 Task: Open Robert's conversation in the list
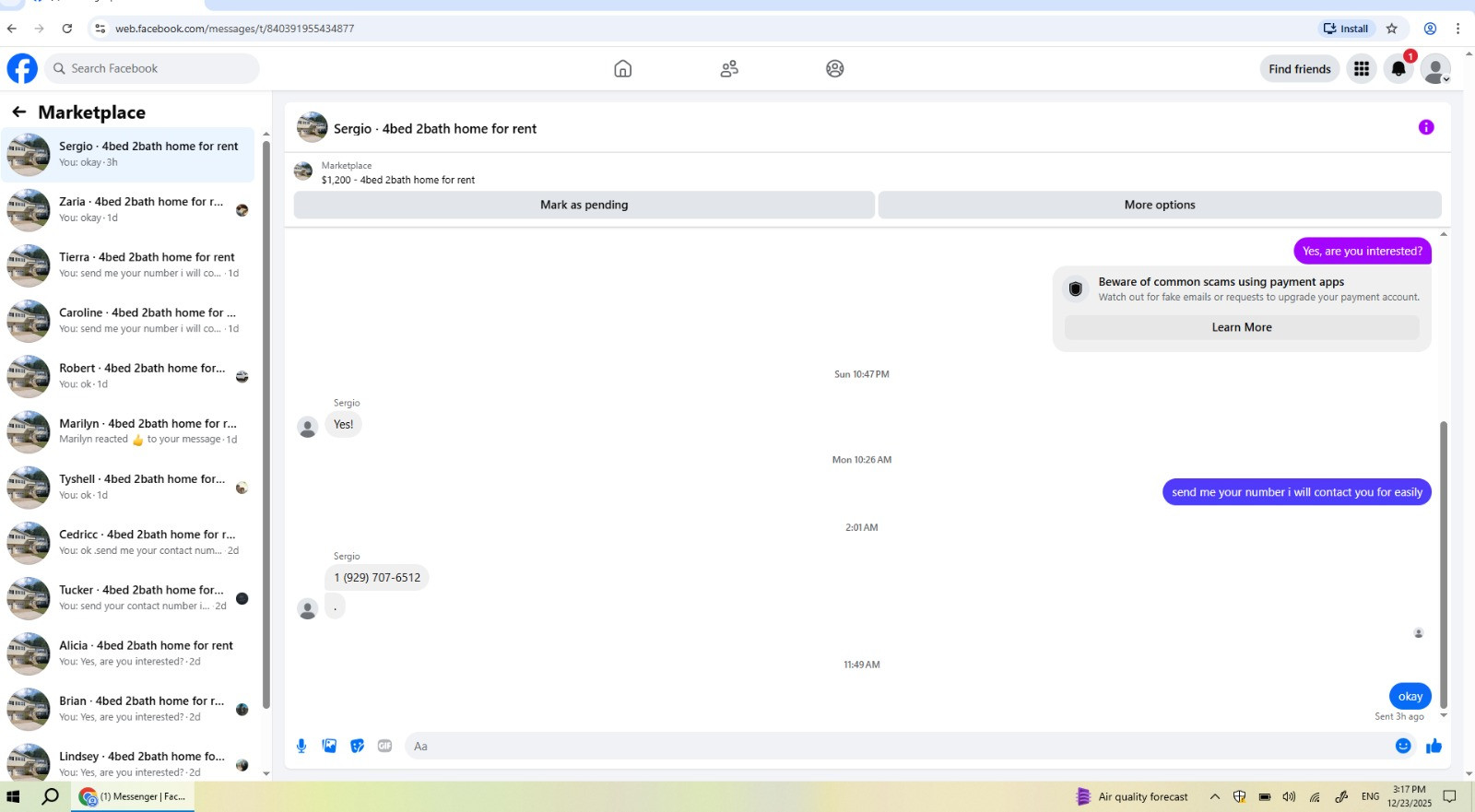[128, 375]
